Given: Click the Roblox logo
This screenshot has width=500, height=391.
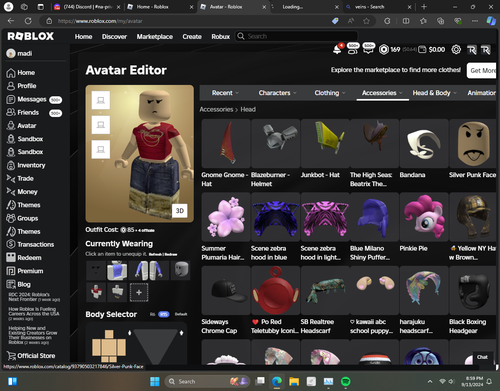Looking at the screenshot, I should coord(31,36).
